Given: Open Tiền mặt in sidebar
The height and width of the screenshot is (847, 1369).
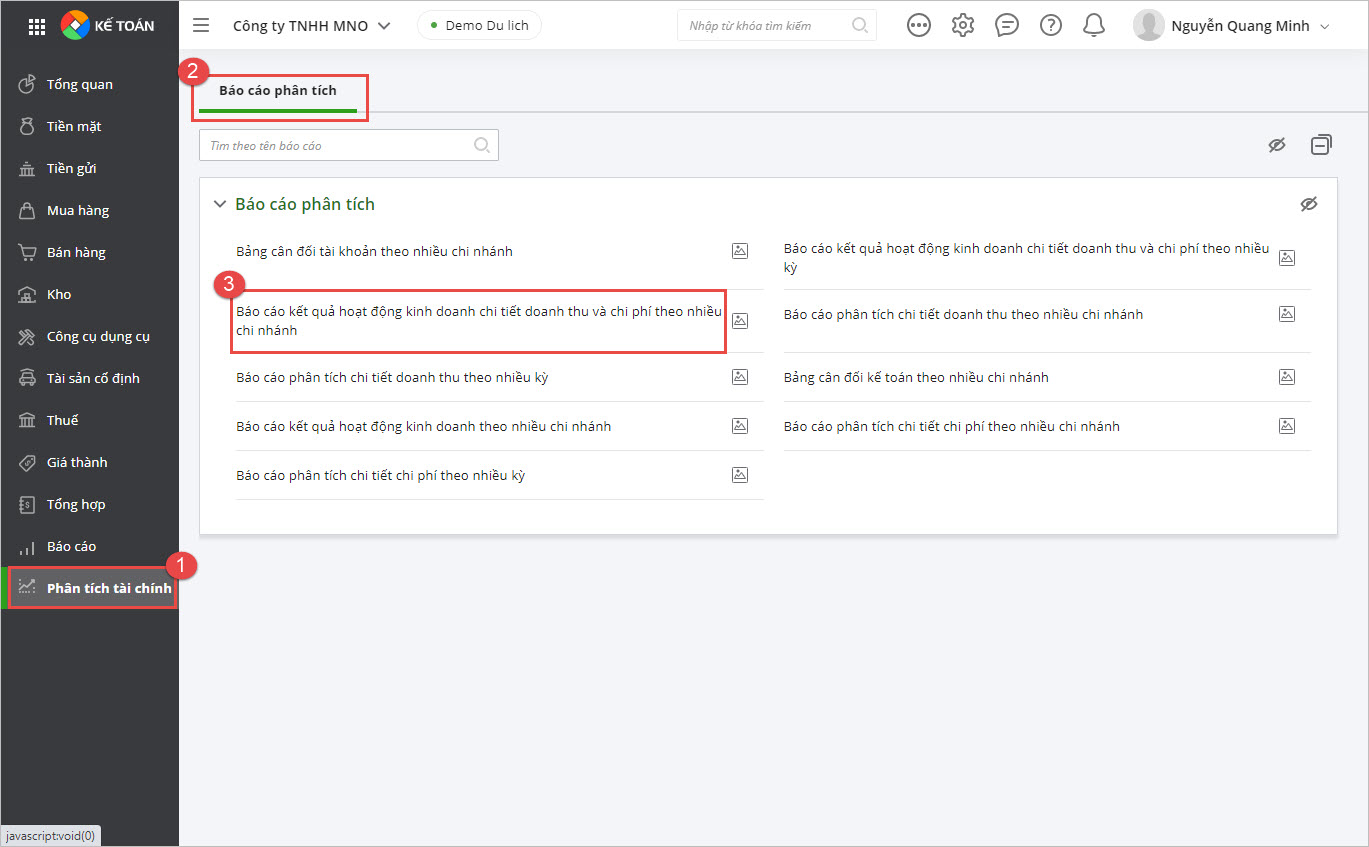Looking at the screenshot, I should point(90,126).
